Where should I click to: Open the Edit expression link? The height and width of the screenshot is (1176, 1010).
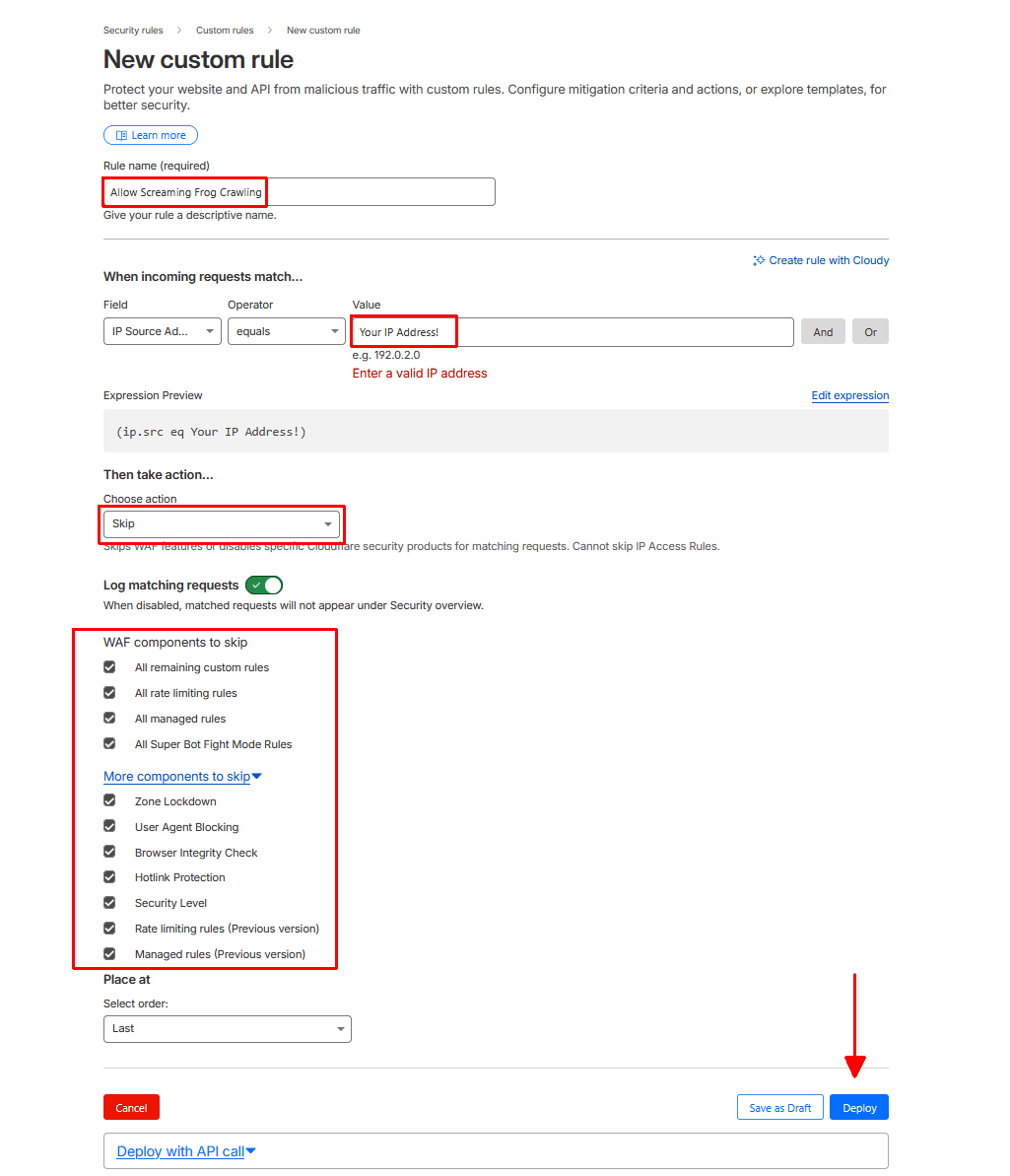point(849,395)
